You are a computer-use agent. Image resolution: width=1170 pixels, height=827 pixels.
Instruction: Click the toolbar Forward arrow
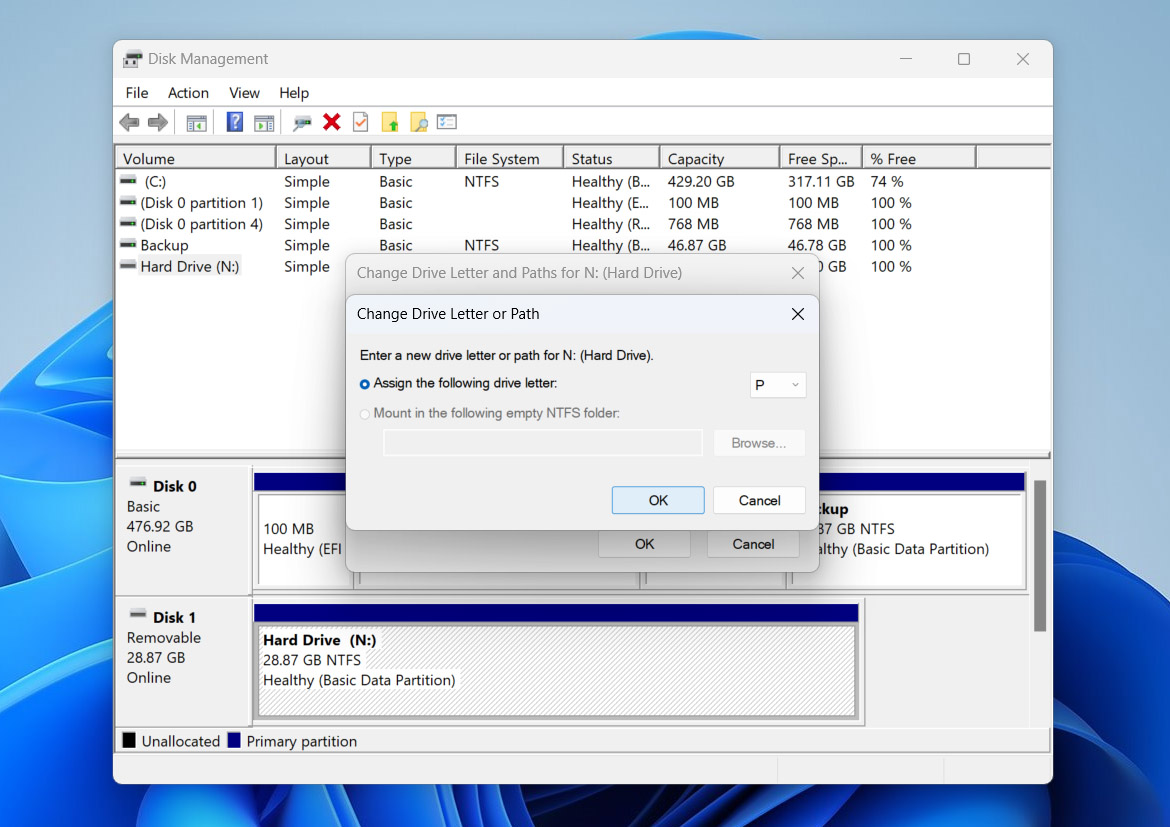point(157,122)
